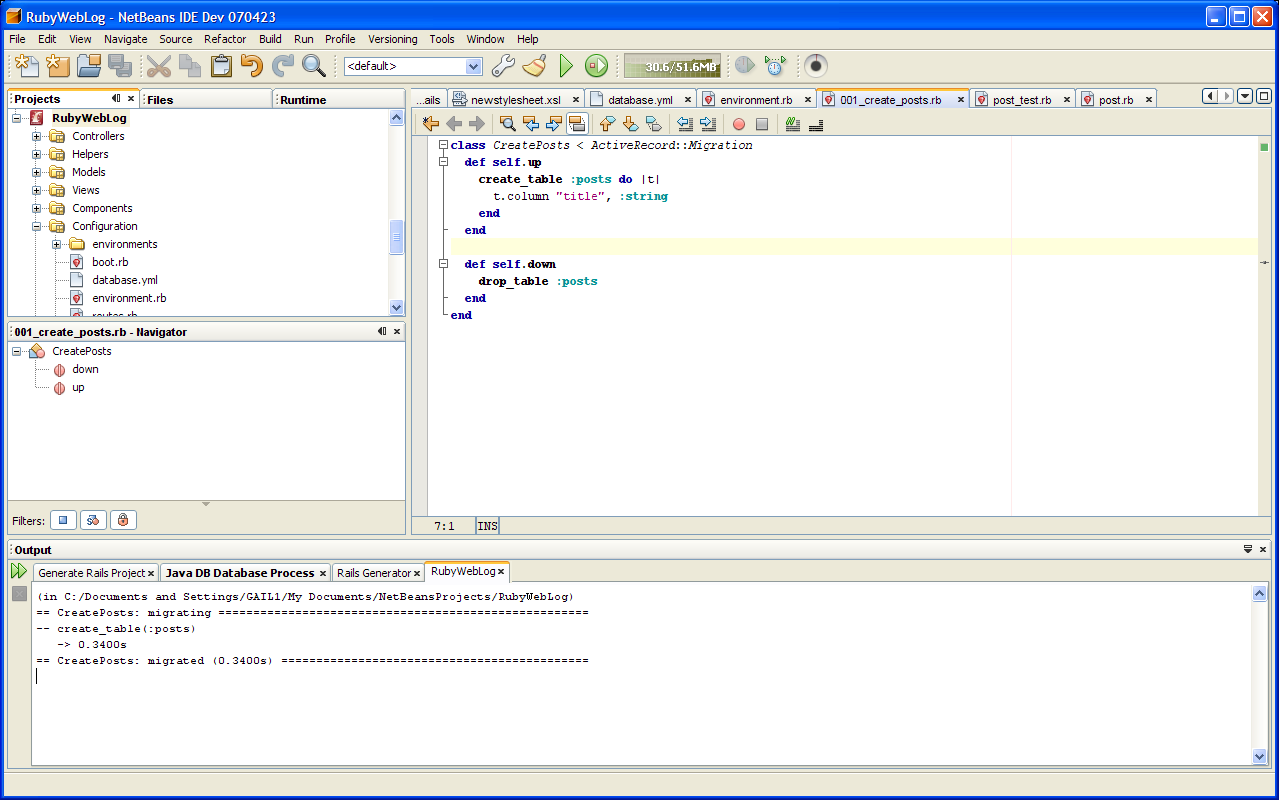Click the Undo arrow in main toolbar
This screenshot has height=800, width=1279.
[x=251, y=66]
